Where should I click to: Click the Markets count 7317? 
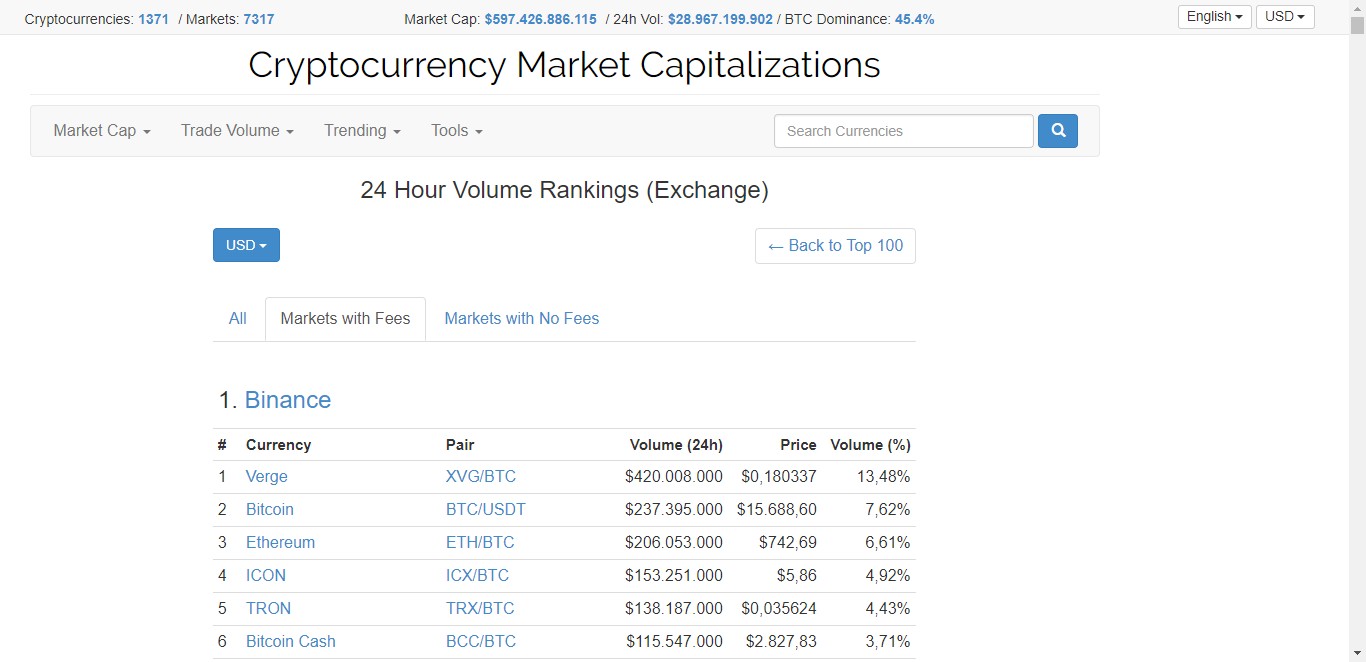258,19
